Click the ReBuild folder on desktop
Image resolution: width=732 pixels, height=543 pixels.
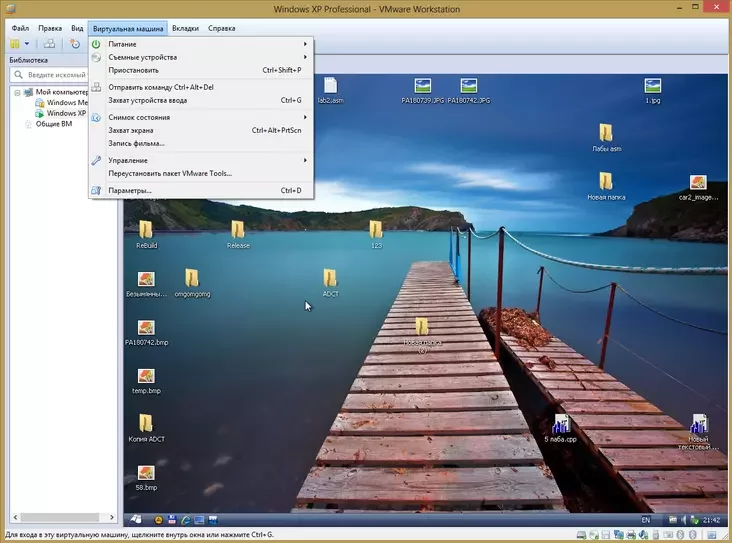tap(146, 230)
